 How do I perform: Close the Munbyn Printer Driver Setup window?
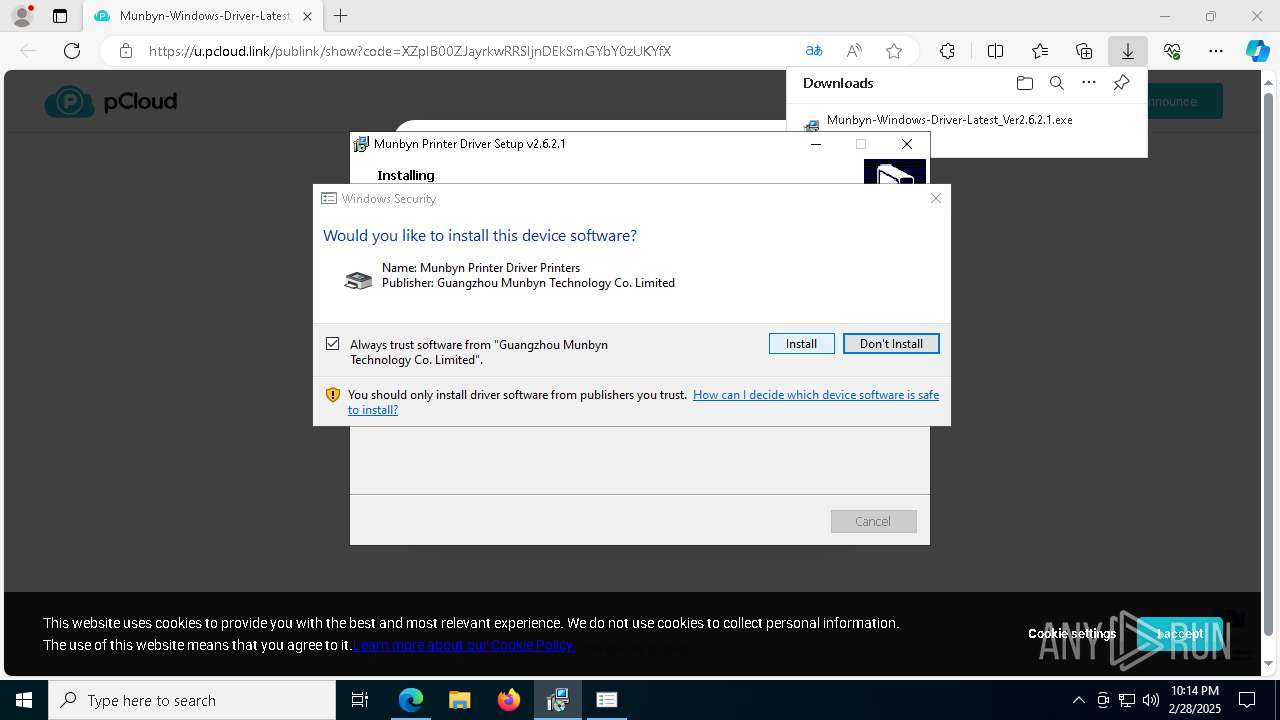(907, 144)
